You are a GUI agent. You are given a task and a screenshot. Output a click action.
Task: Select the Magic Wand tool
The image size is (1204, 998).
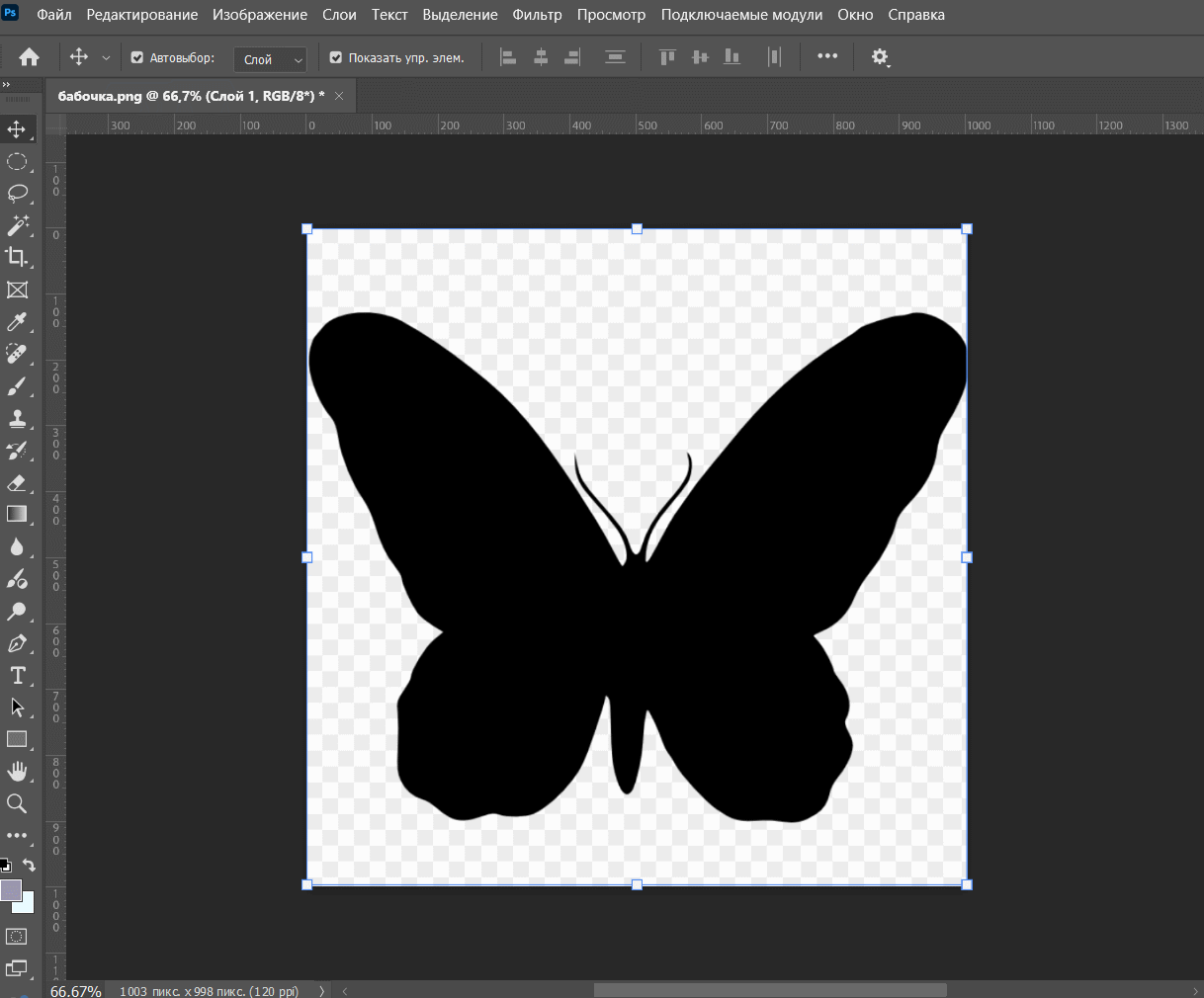(17, 225)
